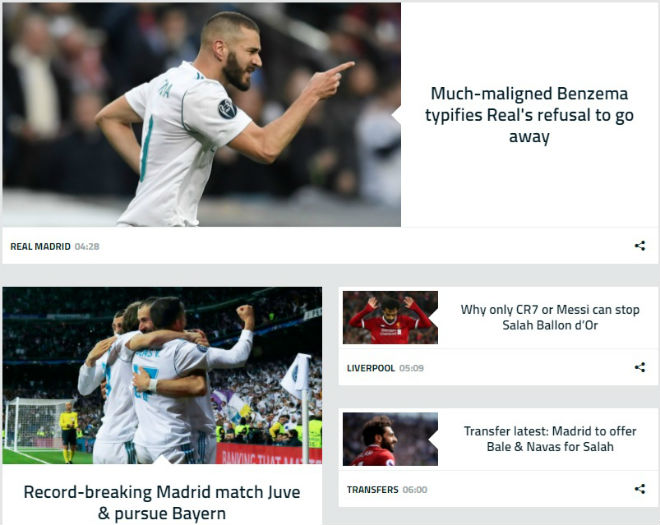Screen dimensions: 660x525
Task: Click the 05:09 timestamp on Liverpool story
Action: coord(411,368)
